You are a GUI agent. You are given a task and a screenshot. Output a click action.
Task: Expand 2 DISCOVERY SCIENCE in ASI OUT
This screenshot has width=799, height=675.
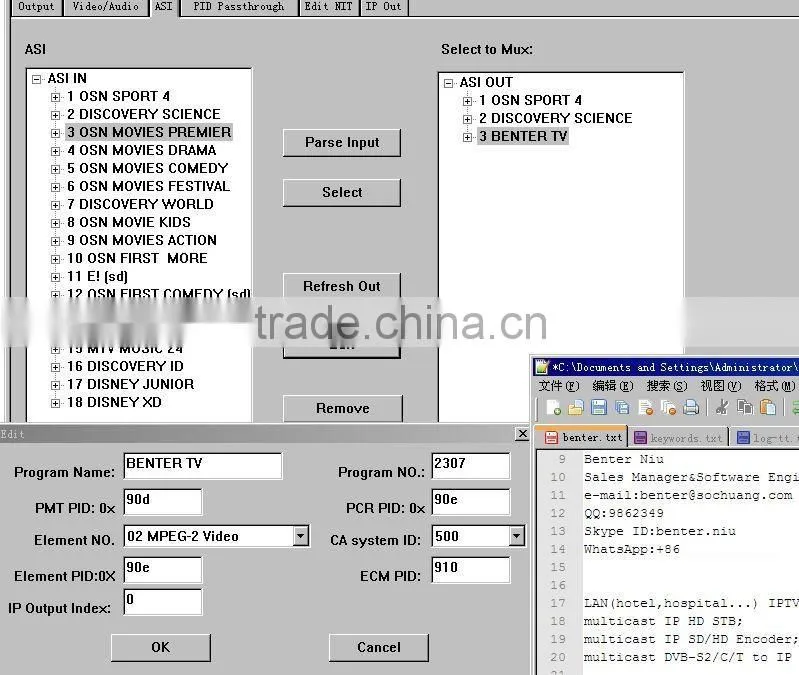coord(467,119)
